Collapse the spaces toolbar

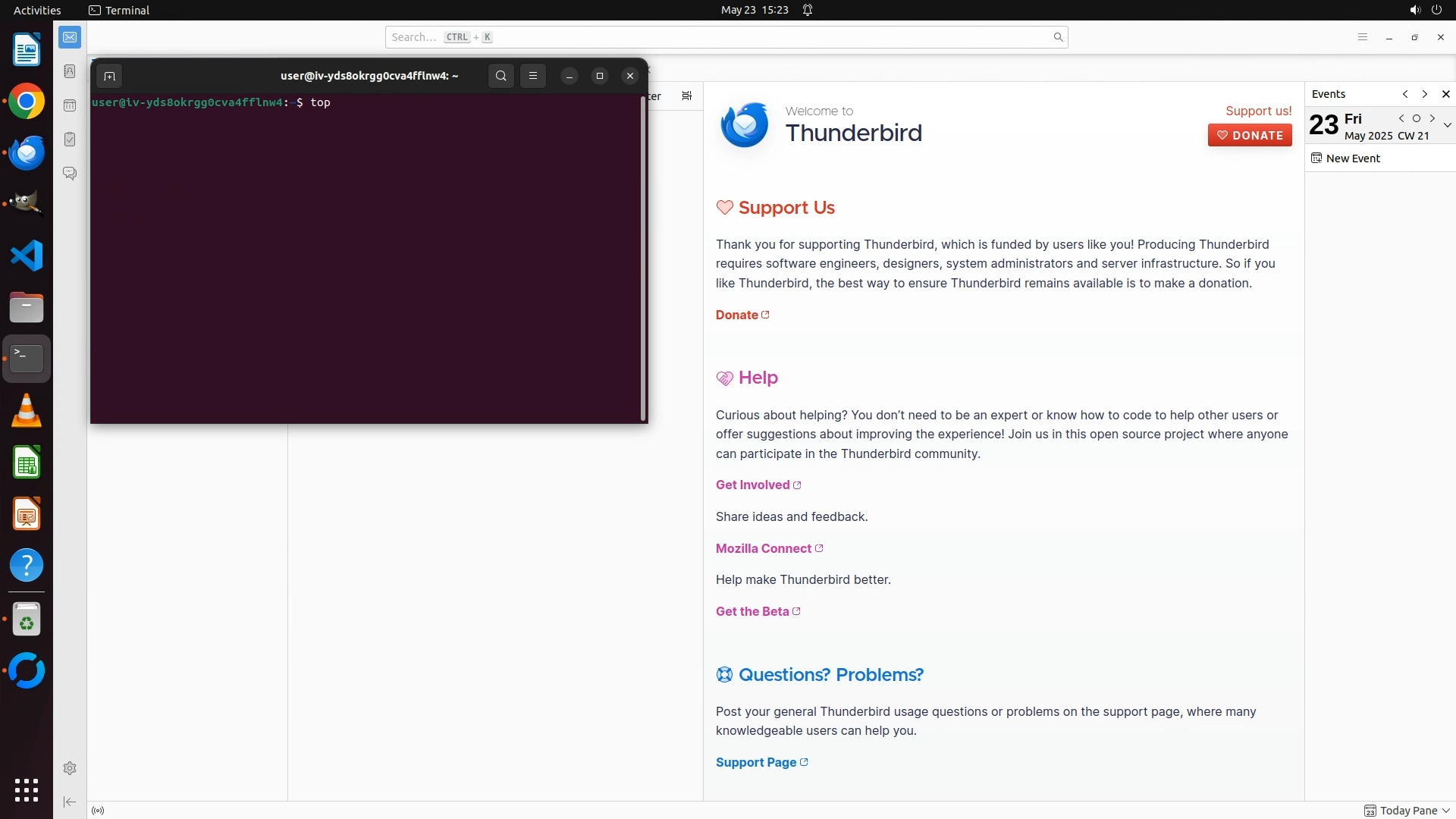pos(70,802)
